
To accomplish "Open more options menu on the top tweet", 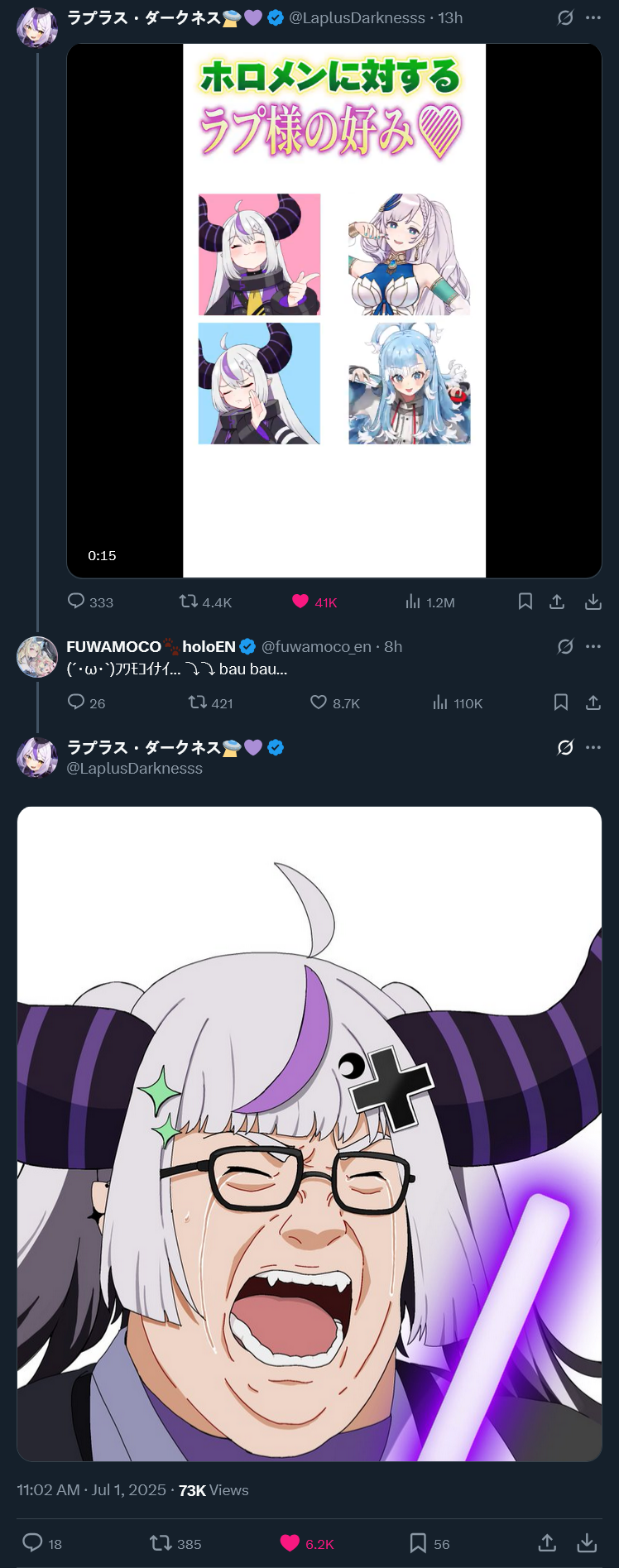I will point(593,17).
